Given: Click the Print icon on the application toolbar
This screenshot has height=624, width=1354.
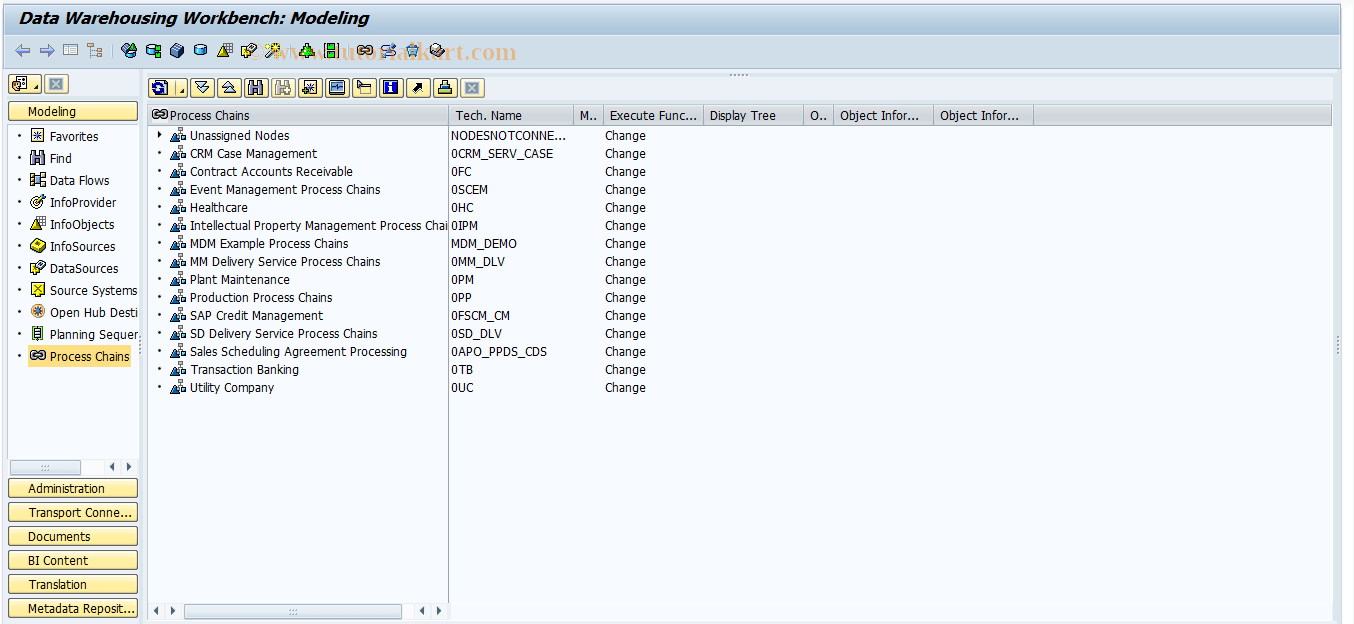Looking at the screenshot, I should [x=443, y=88].
